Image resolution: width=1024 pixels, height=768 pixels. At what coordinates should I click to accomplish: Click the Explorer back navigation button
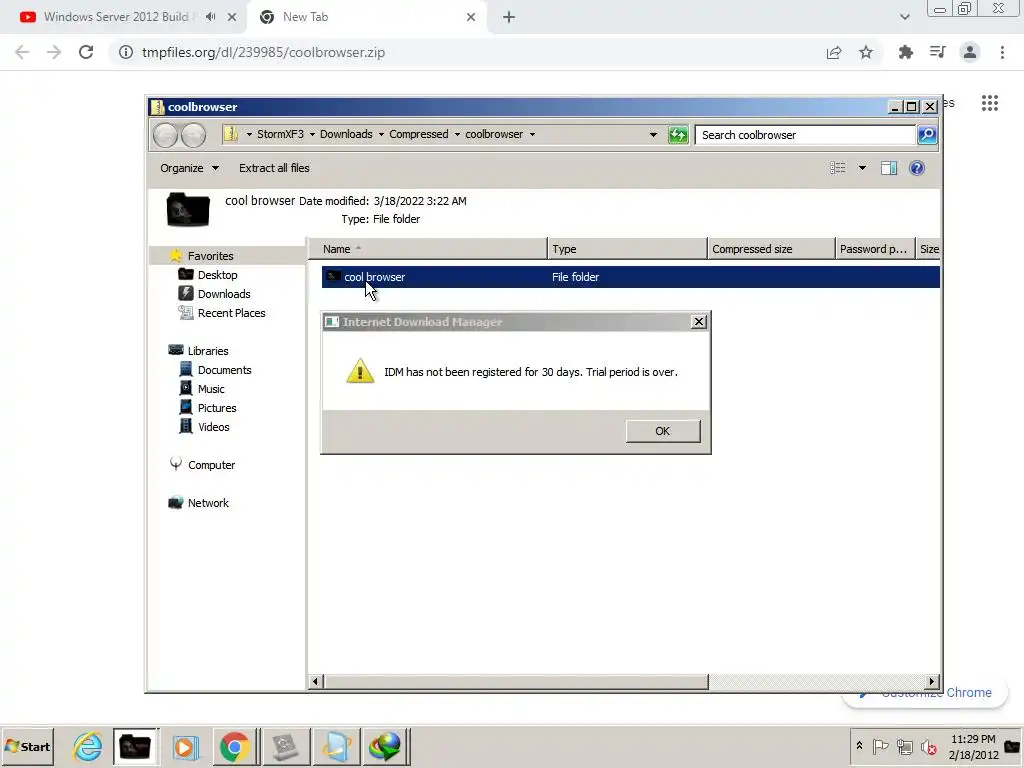pyautogui.click(x=165, y=135)
